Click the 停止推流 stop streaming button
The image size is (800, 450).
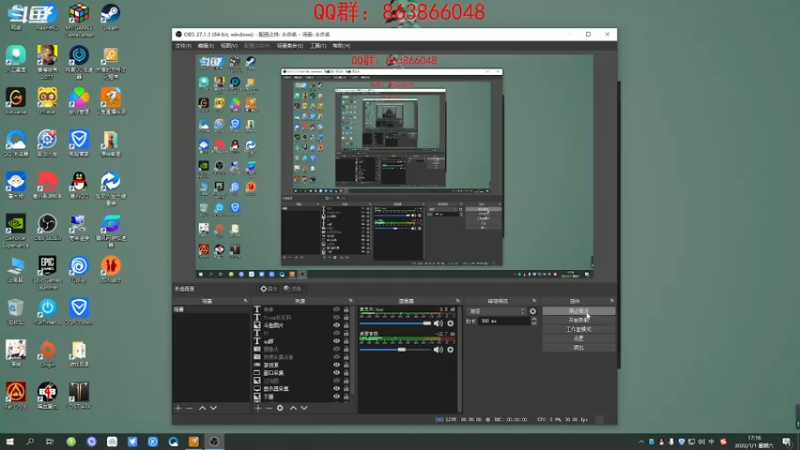(579, 311)
